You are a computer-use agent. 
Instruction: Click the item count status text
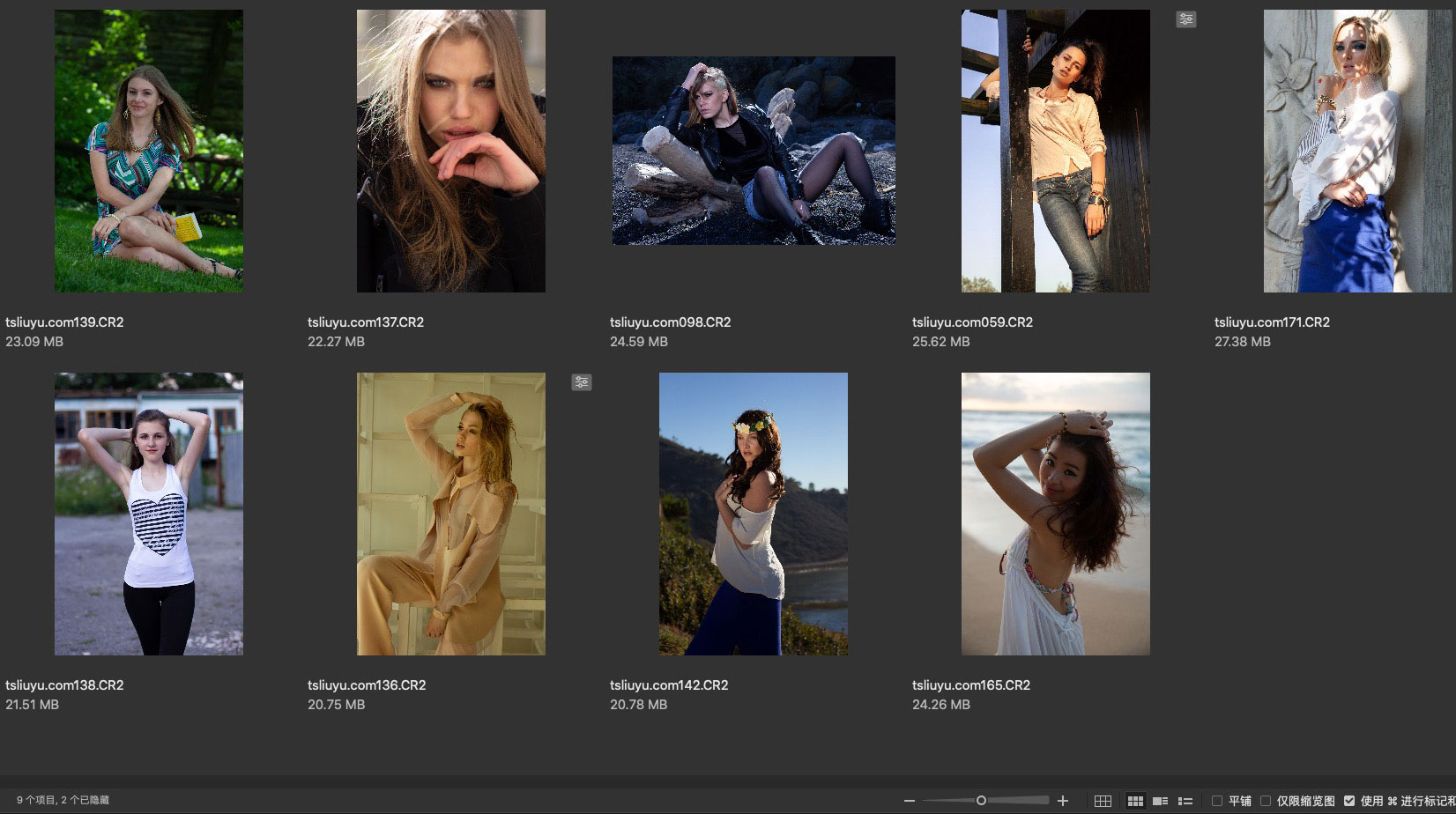click(63, 801)
